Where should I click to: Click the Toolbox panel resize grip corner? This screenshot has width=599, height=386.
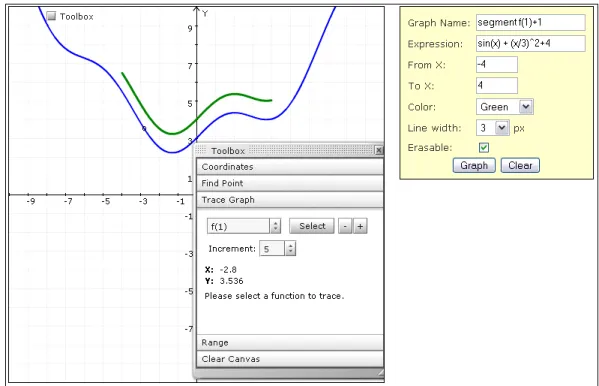pyautogui.click(x=380, y=373)
